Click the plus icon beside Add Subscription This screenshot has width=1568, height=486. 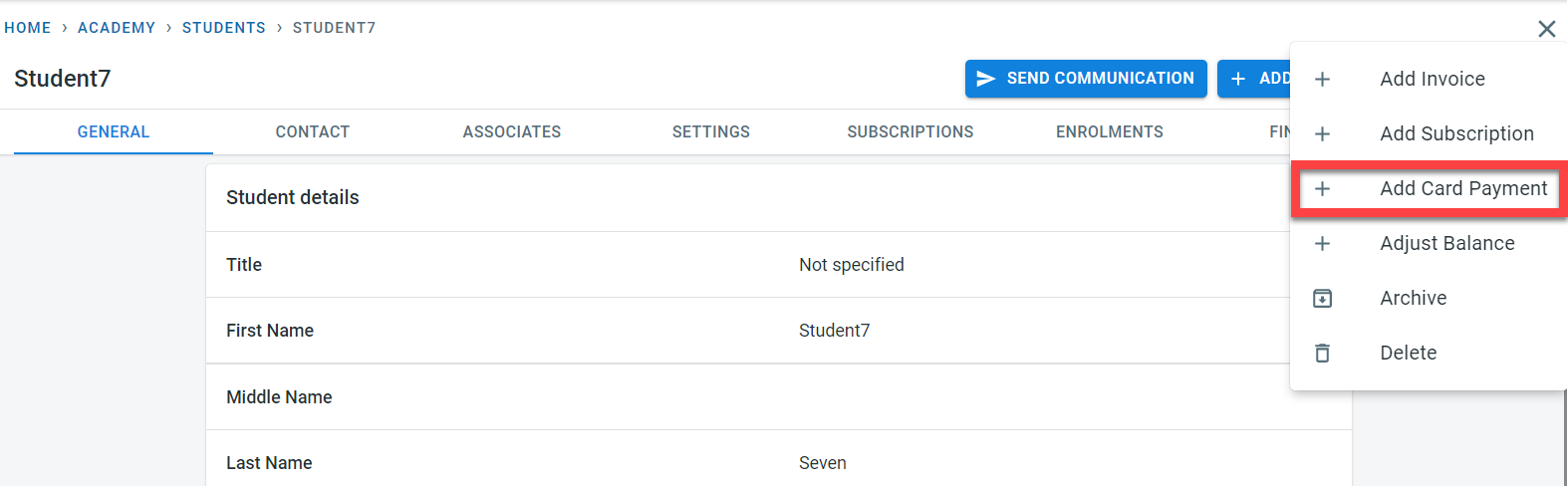pyautogui.click(x=1322, y=133)
